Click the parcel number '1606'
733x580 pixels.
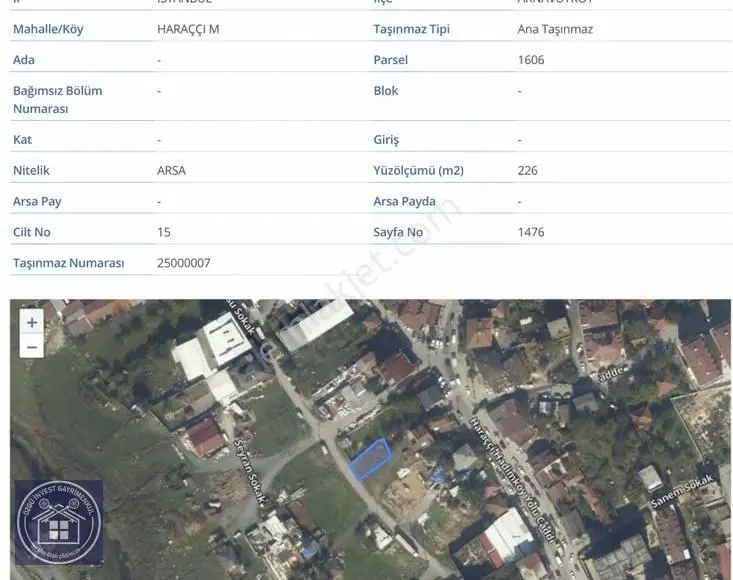531,60
